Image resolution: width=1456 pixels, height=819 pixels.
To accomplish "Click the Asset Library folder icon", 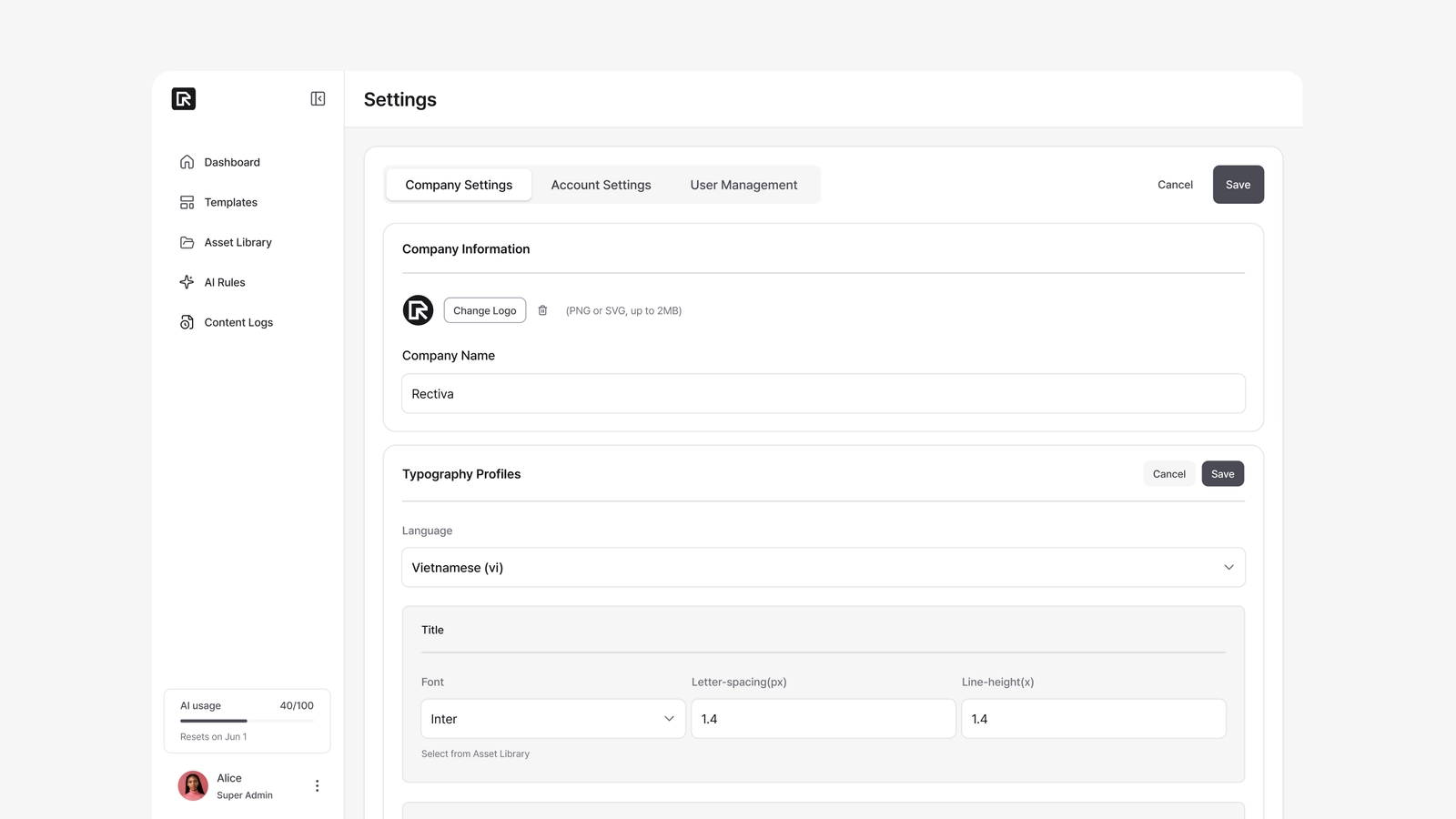I will point(187,242).
